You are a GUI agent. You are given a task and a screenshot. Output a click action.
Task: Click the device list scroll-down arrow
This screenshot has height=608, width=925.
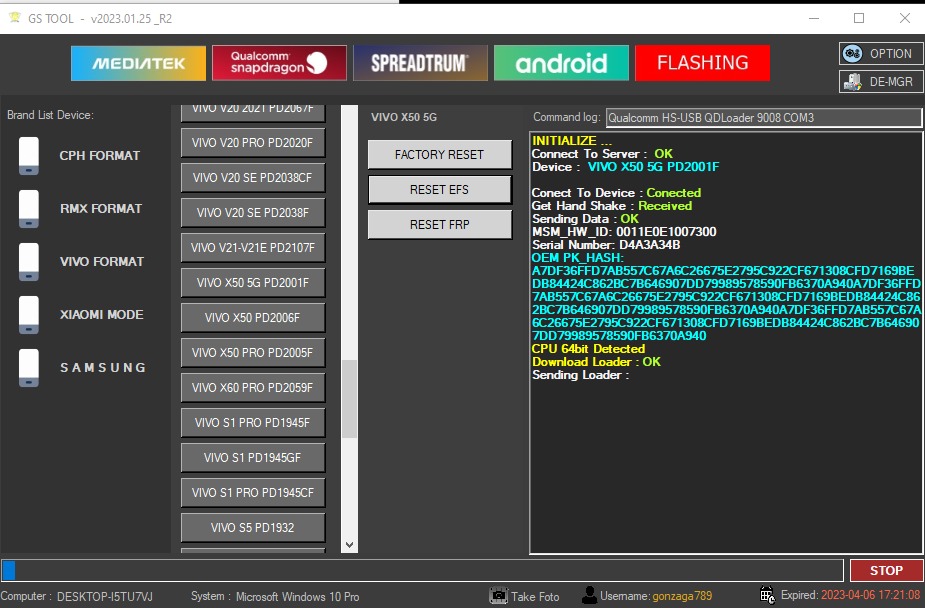[349, 545]
